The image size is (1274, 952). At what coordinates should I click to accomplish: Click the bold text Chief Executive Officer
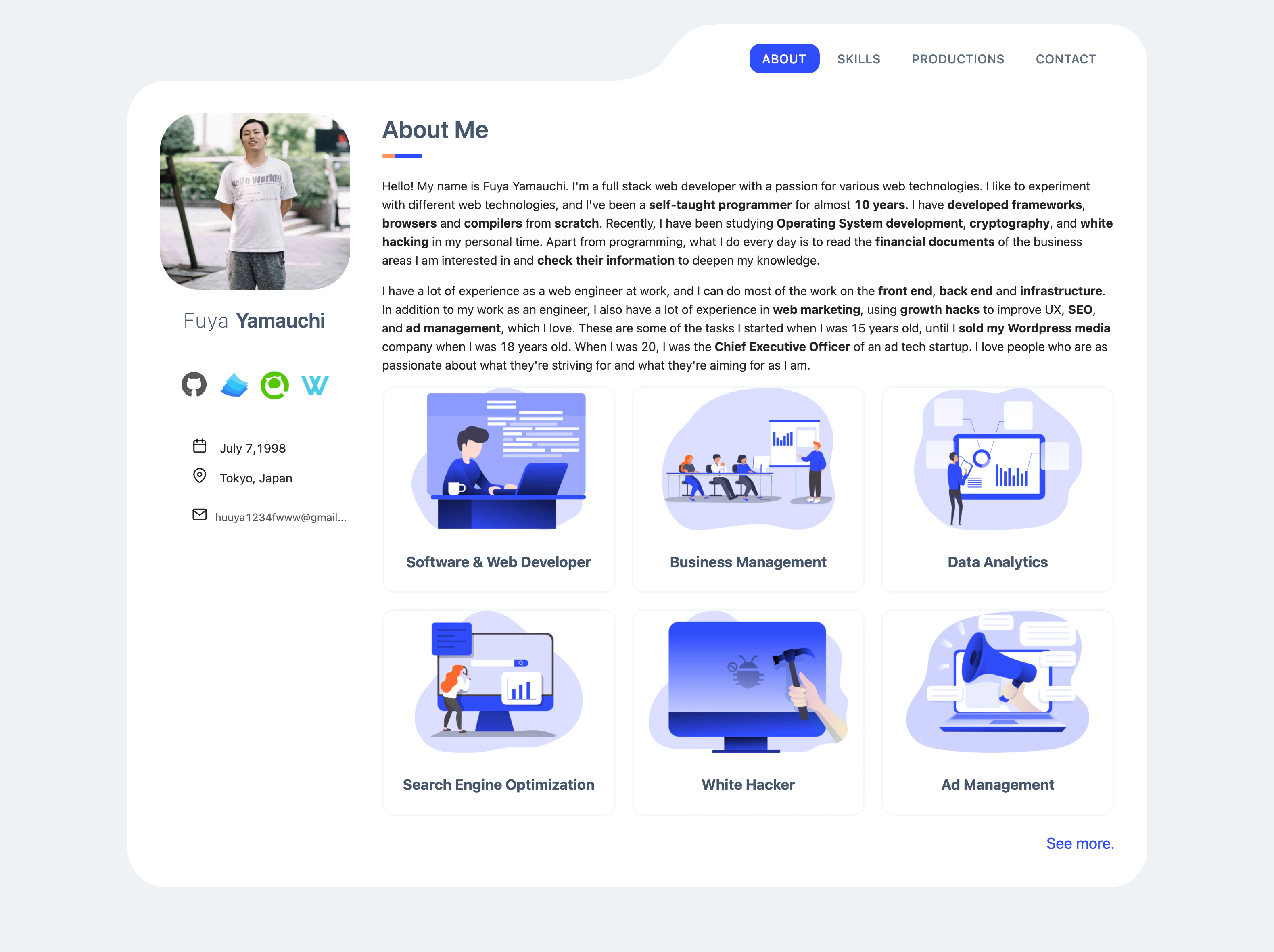(x=782, y=347)
